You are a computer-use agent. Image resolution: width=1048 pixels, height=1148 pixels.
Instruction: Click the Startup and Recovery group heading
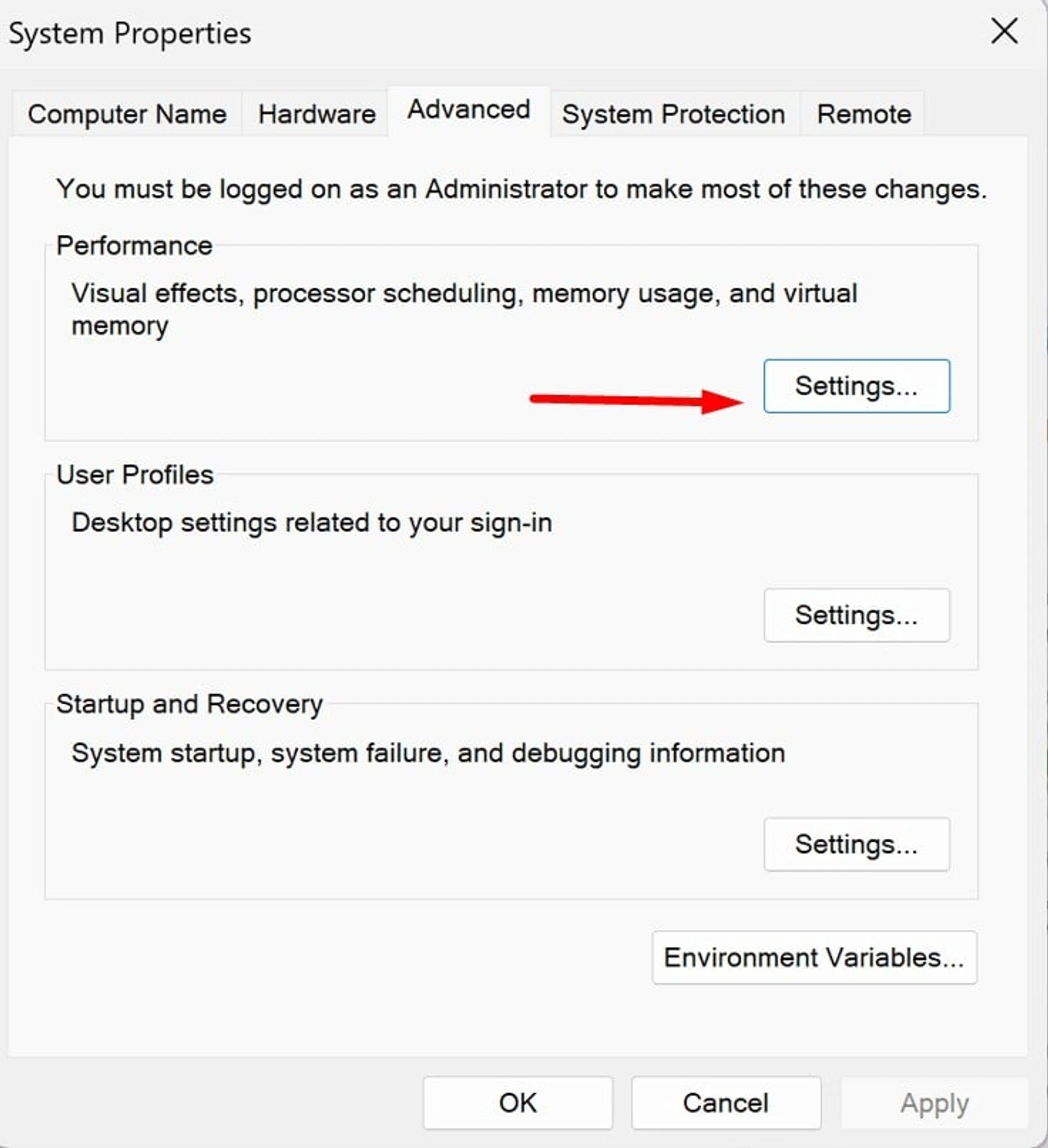[x=190, y=704]
